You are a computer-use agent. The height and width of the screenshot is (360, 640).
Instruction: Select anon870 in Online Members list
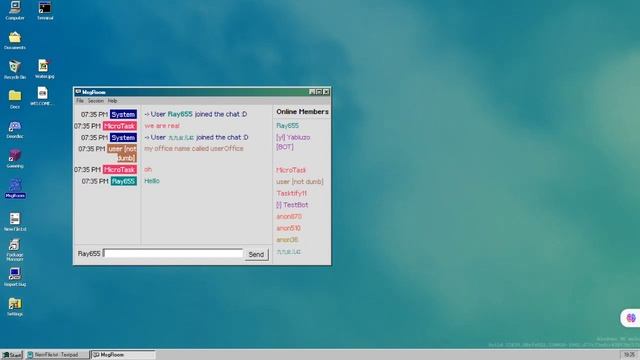point(289,216)
